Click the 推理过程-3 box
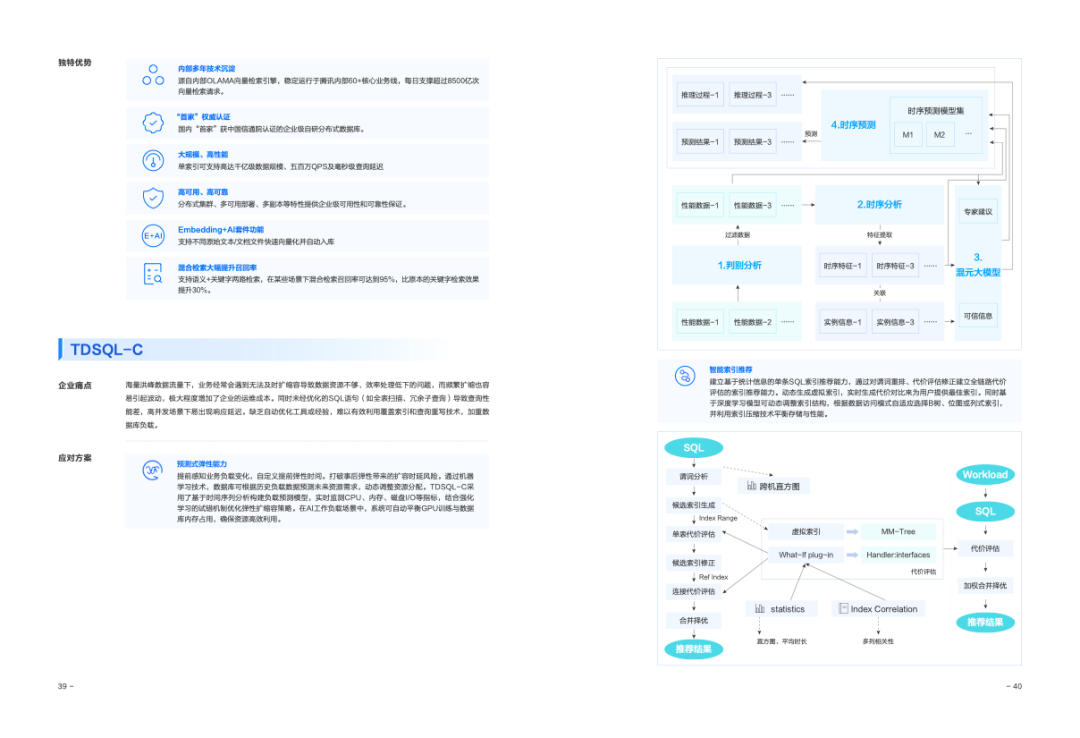The height and width of the screenshot is (738, 1080). pos(753,95)
